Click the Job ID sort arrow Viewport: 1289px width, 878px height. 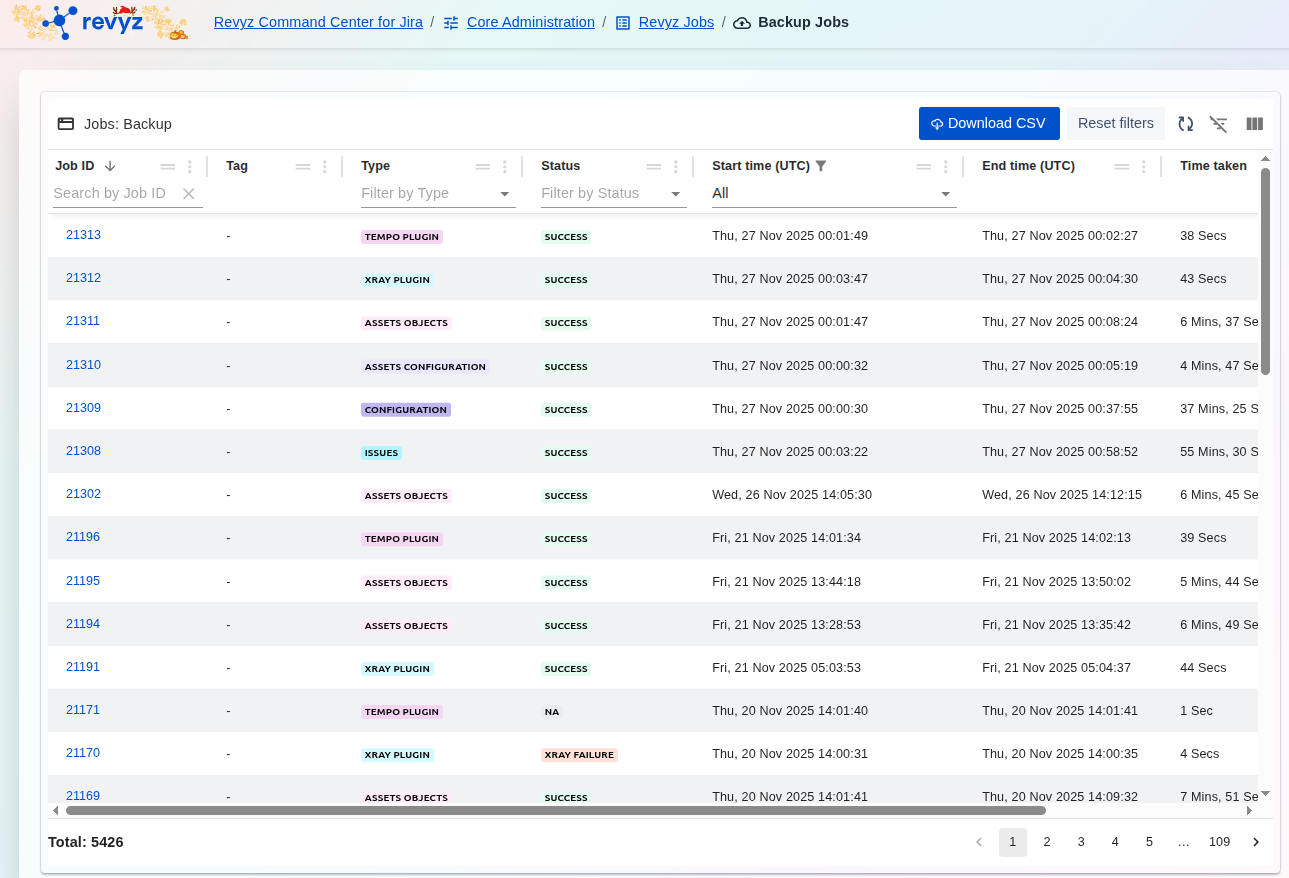[x=110, y=166]
